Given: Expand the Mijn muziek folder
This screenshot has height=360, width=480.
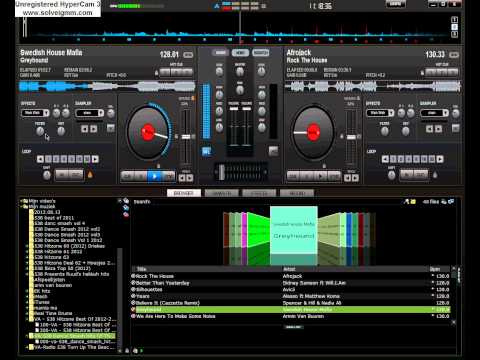Looking at the screenshot, I should pyautogui.click(x=21, y=207).
